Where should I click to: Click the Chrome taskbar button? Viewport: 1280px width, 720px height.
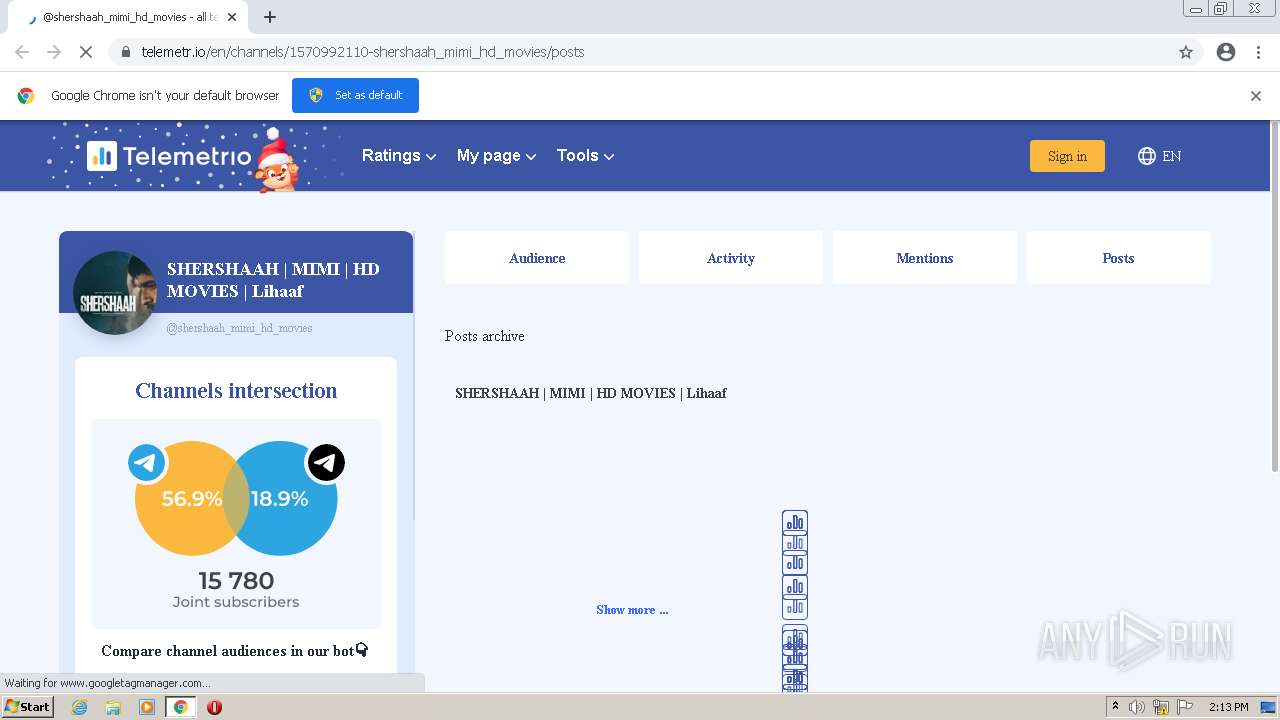(x=180, y=707)
